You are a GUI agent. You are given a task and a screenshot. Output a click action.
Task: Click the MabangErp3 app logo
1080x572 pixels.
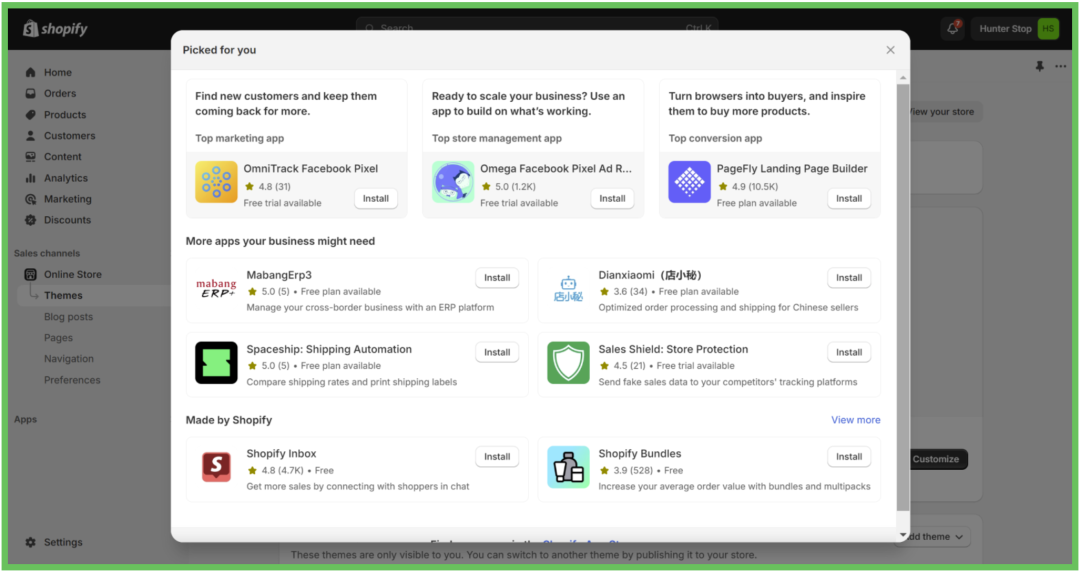coord(216,289)
